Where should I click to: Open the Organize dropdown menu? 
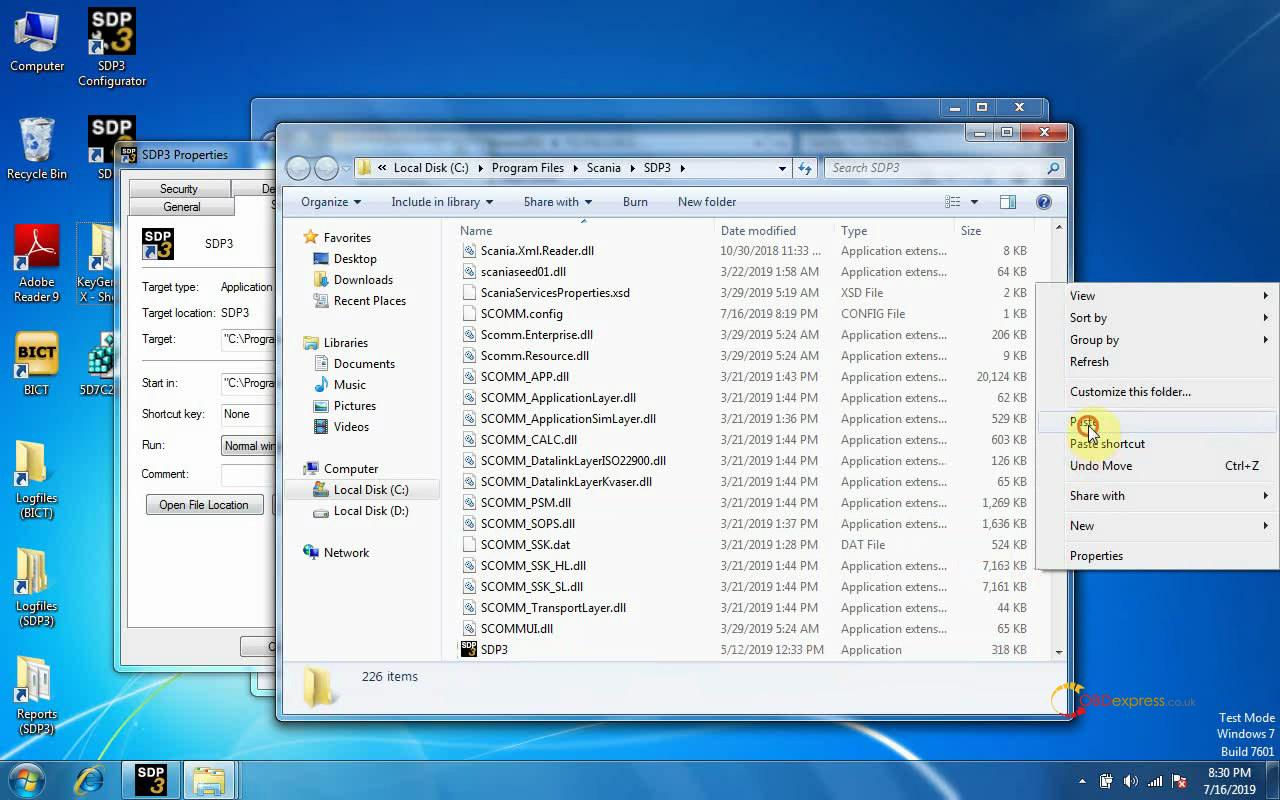point(331,202)
